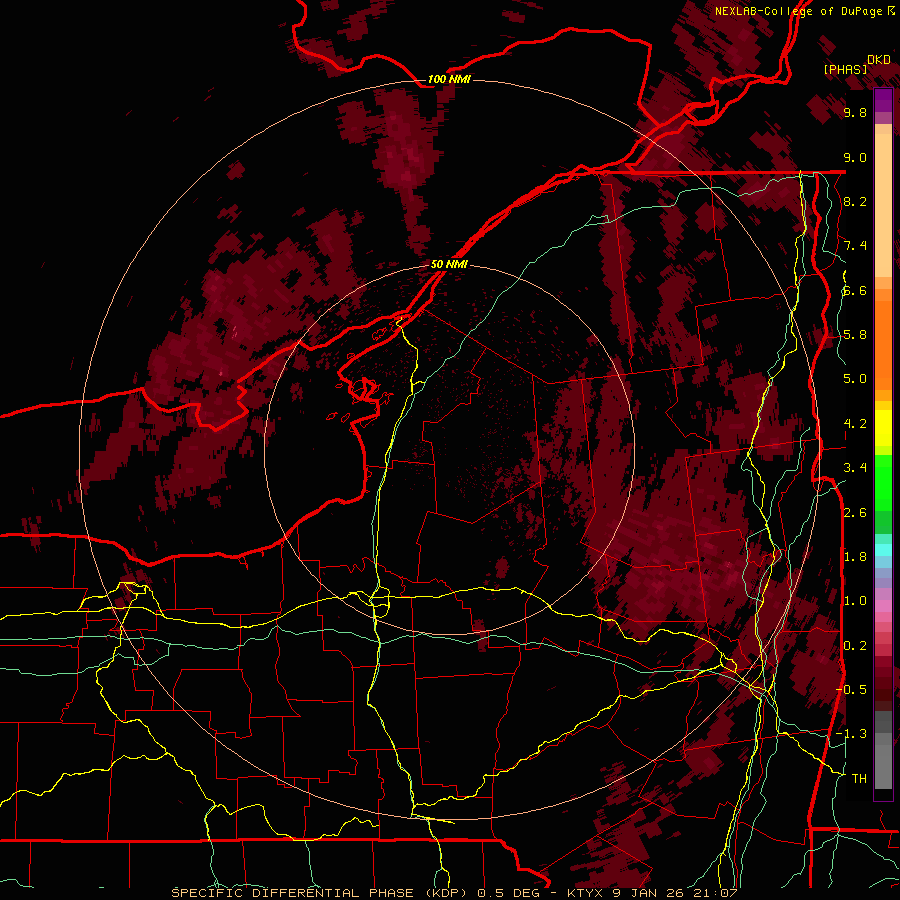
Task: Click the 0.2 value on color scale
Action: click(x=855, y=646)
